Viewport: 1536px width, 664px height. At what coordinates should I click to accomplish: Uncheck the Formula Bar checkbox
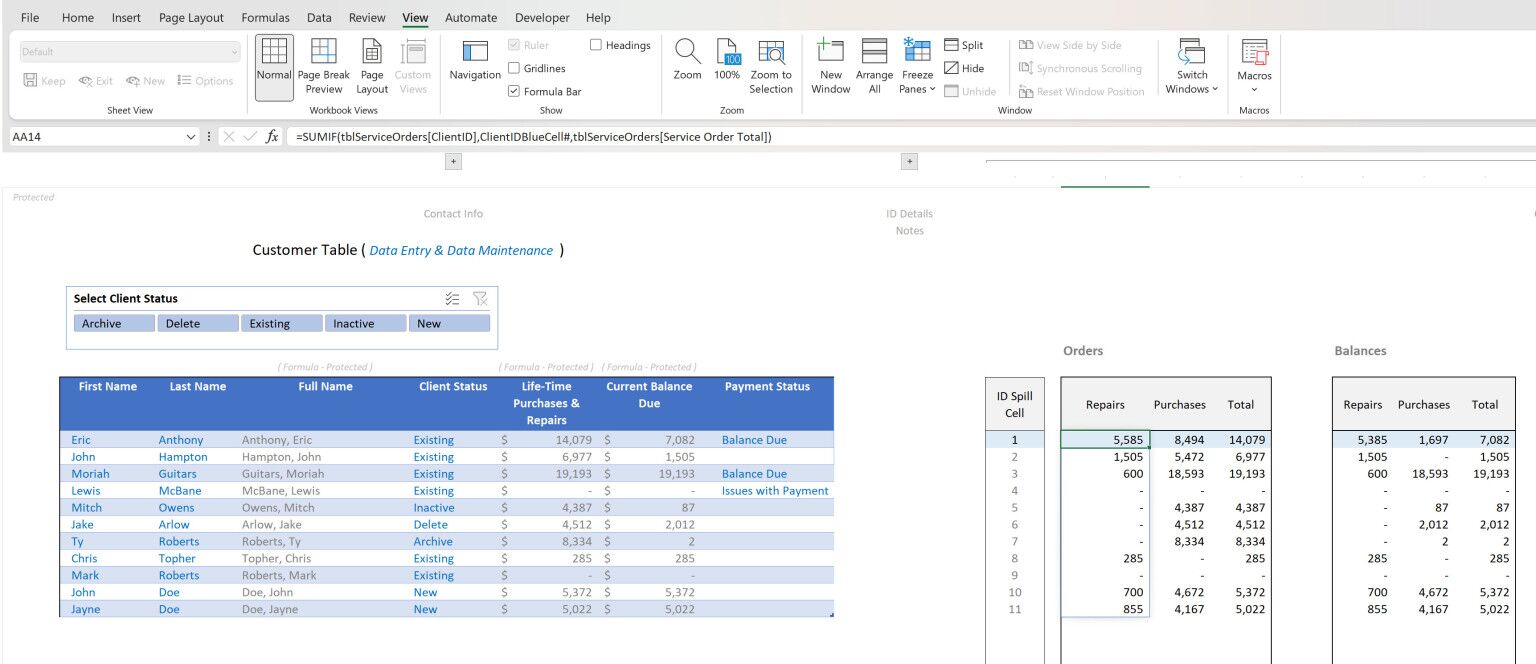pos(514,91)
